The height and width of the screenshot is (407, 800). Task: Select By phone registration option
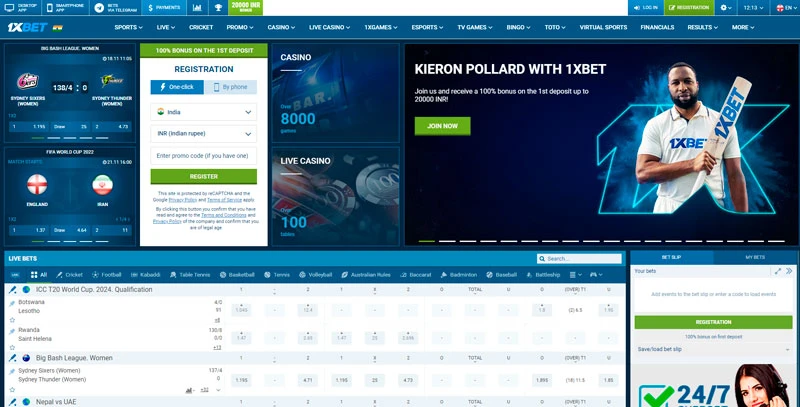pyautogui.click(x=231, y=87)
